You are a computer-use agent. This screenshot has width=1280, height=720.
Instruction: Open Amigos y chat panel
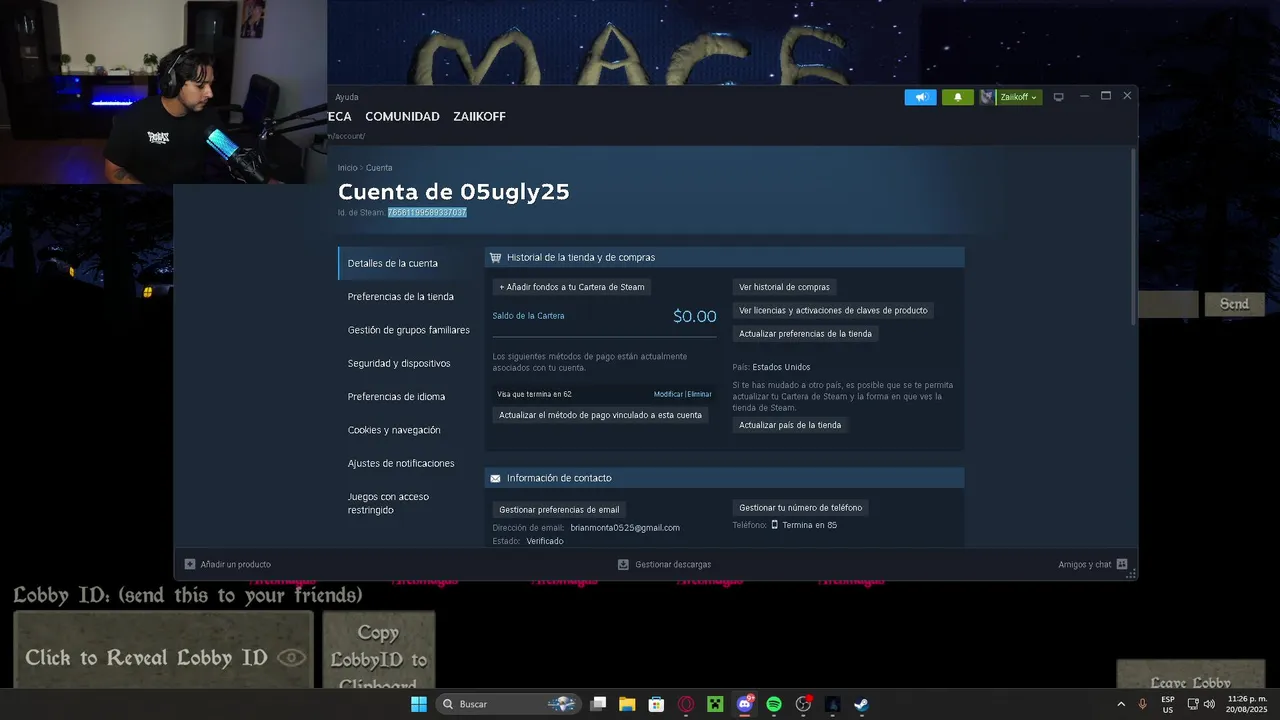pyautogui.click(x=1093, y=564)
